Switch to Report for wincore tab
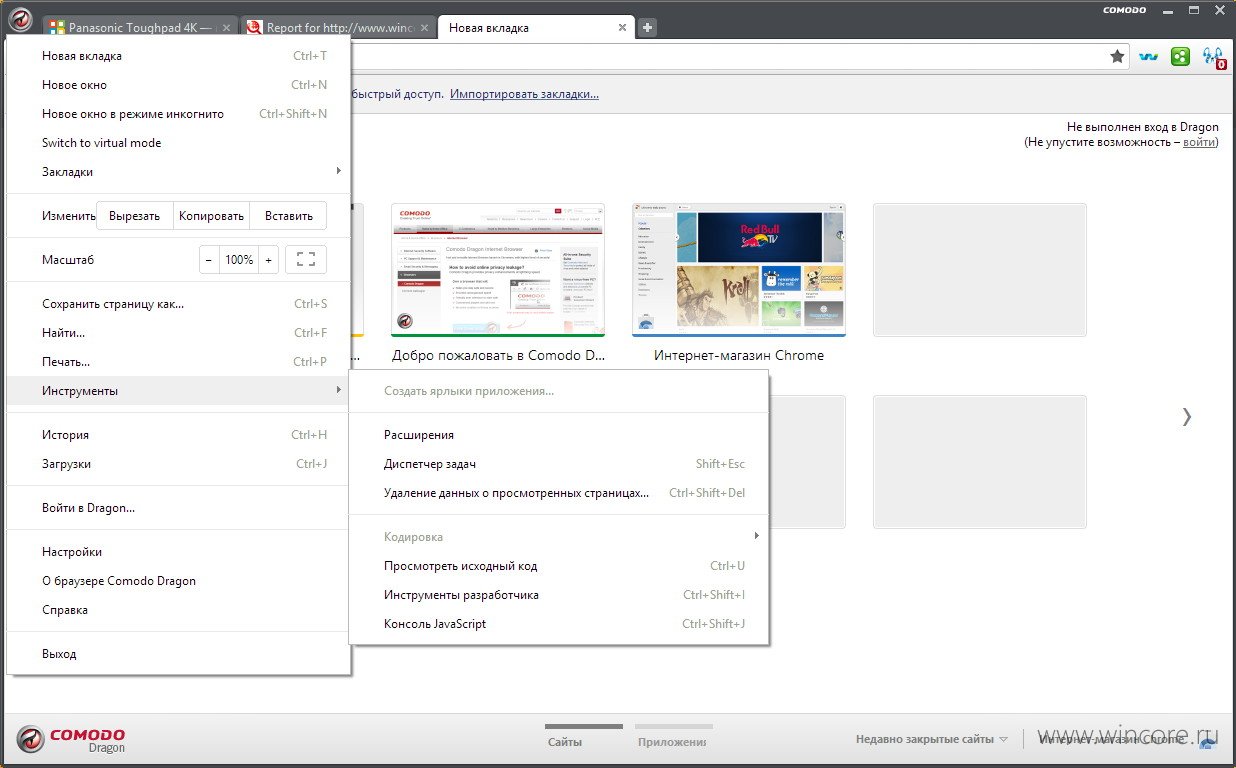This screenshot has width=1236, height=768. coord(336,28)
